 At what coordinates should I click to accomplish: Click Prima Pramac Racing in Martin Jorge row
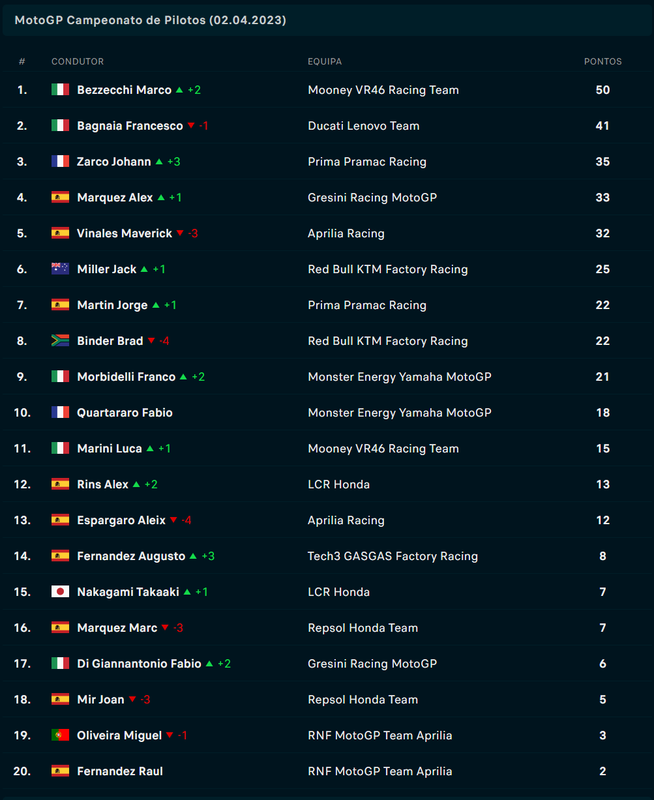[x=367, y=305]
